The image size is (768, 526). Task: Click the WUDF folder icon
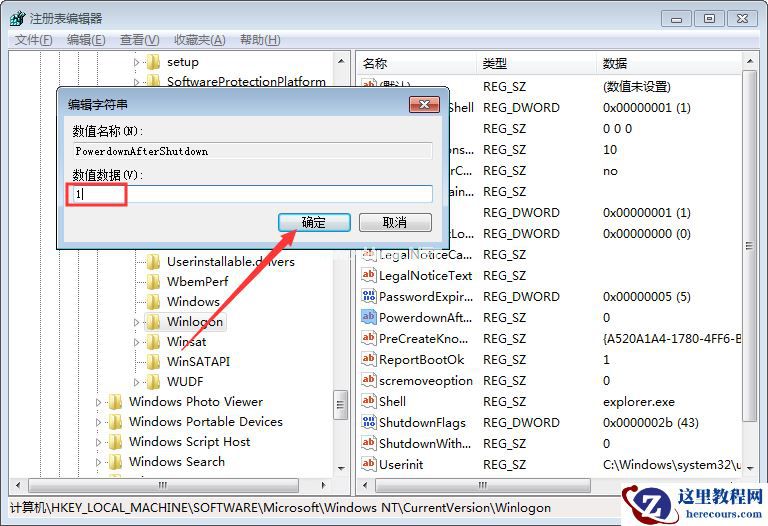pyautogui.click(x=153, y=382)
